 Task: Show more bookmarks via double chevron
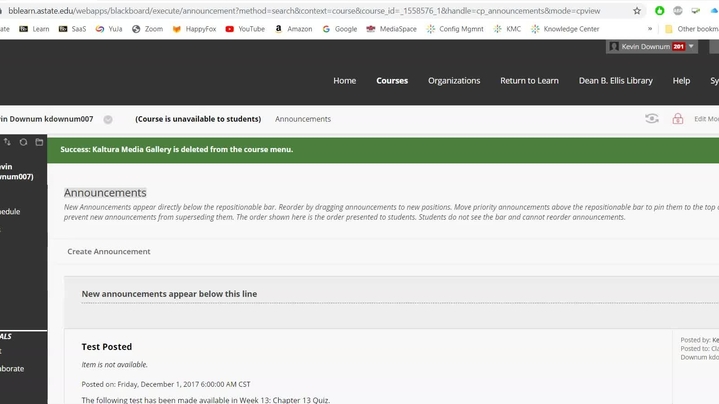(650, 29)
